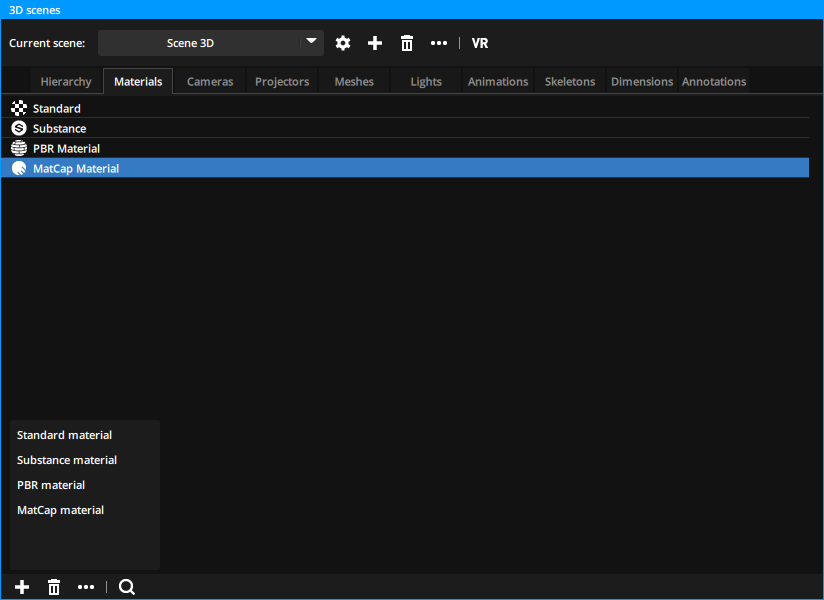Go to the Projectors tab
This screenshot has width=824, height=600.
coord(282,81)
